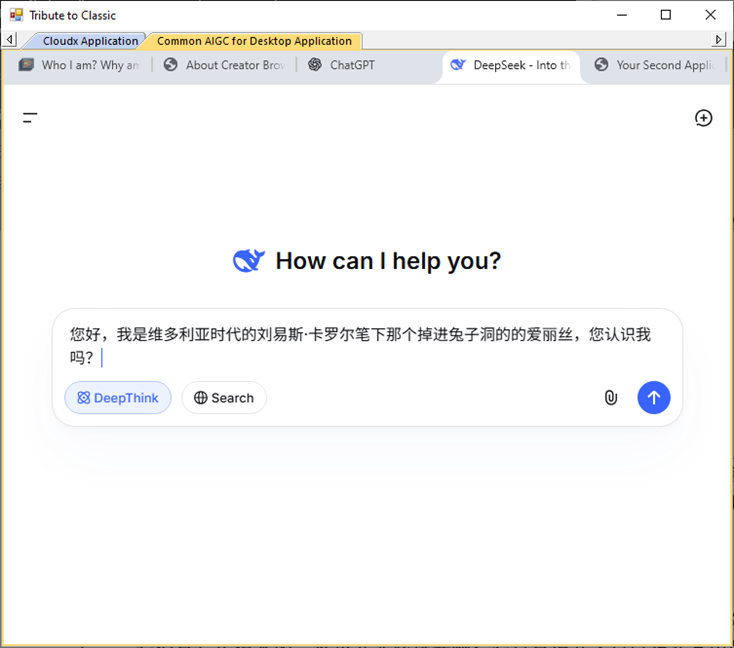Minimize the Tribute to Classic window
Image resolution: width=734 pixels, height=648 pixels.
pos(622,15)
